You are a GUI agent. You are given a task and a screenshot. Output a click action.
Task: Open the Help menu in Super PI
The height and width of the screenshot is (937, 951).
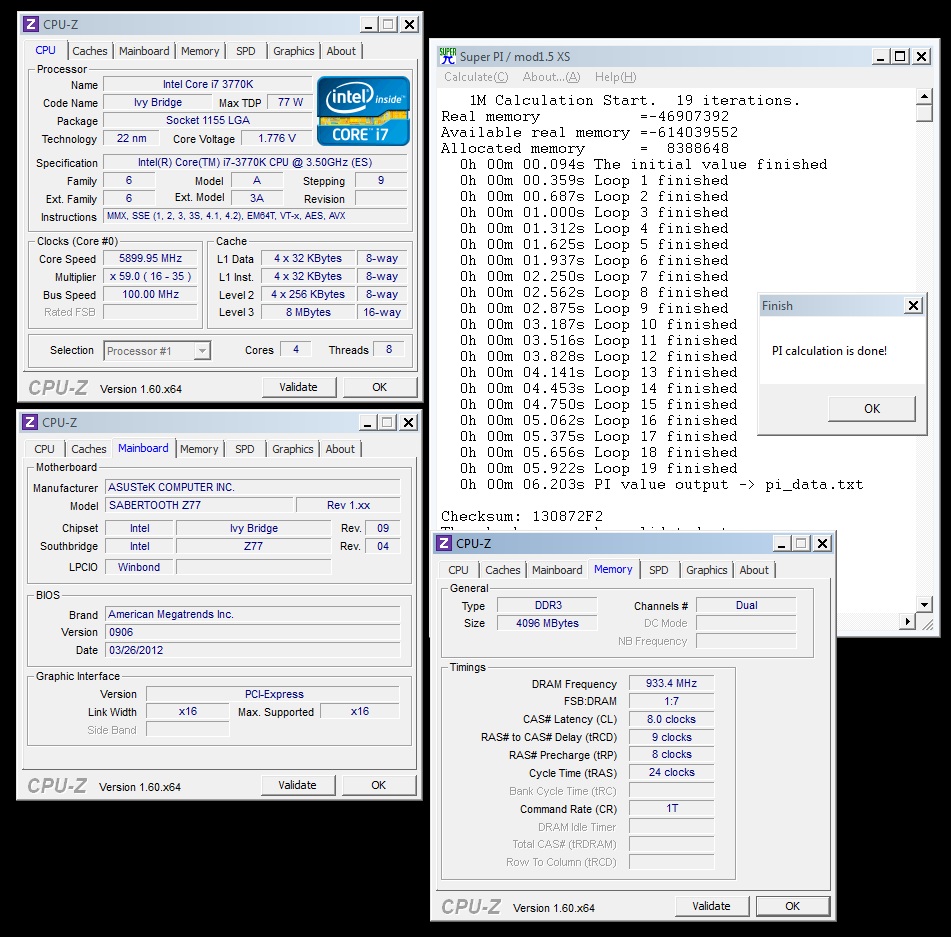[x=615, y=77]
